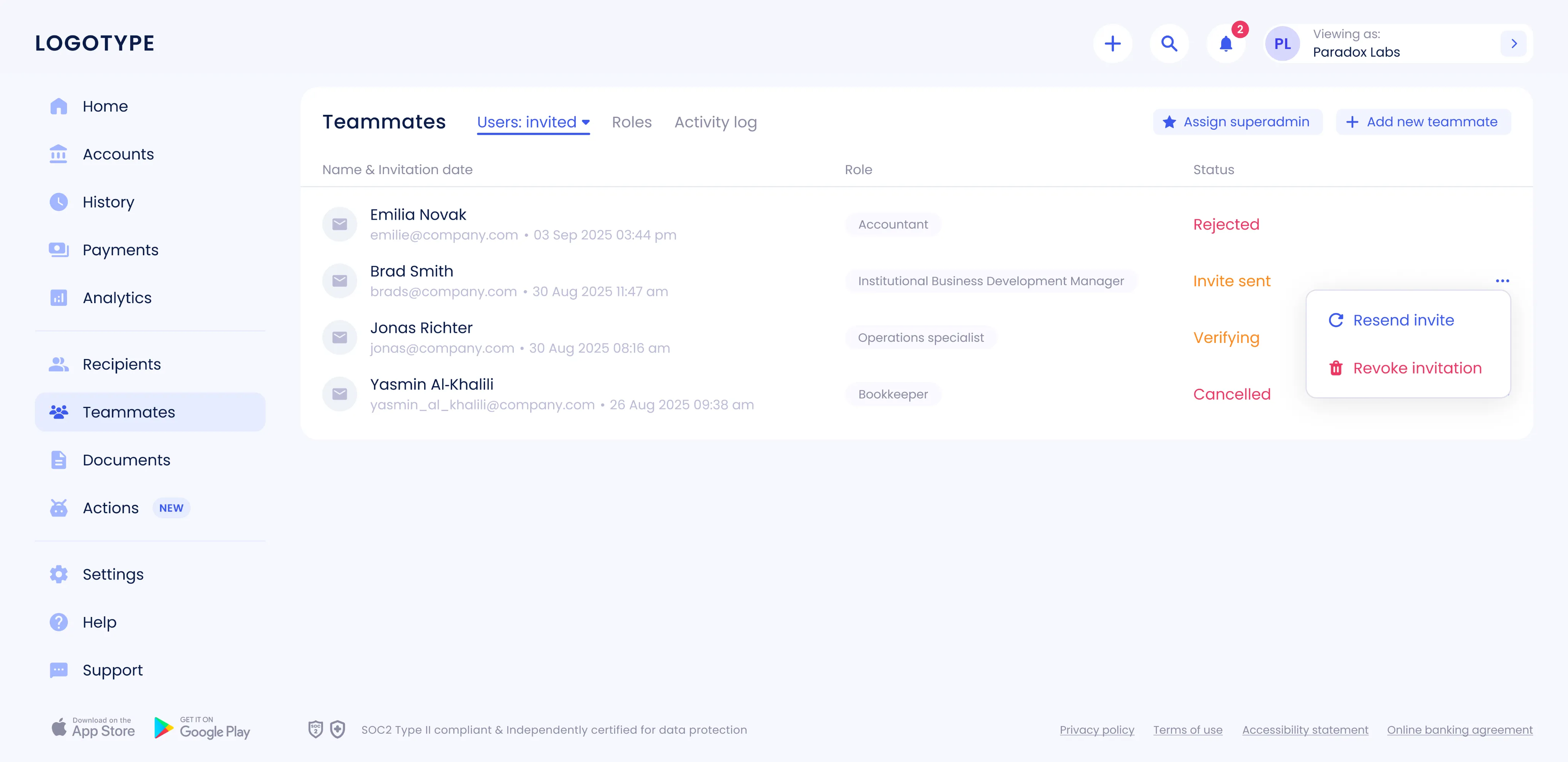Click Assign superadmin button
This screenshot has width=1568, height=762.
[x=1237, y=122]
